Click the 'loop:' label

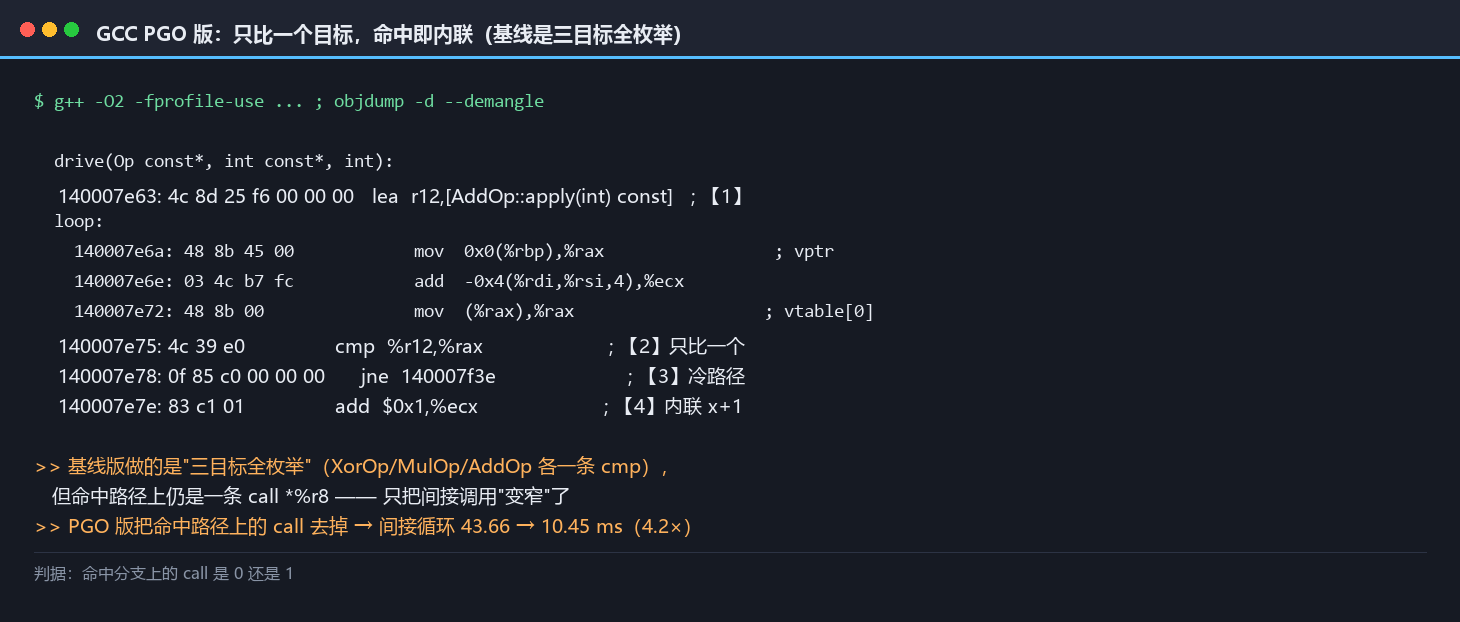click(79, 221)
